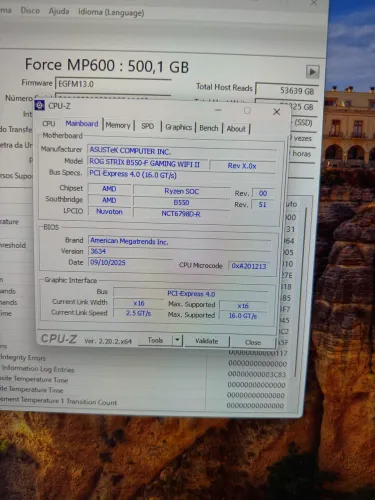Image resolution: width=375 pixels, height=500 pixels.
Task: Show the About tab in CPU-Z
Action: click(236, 129)
